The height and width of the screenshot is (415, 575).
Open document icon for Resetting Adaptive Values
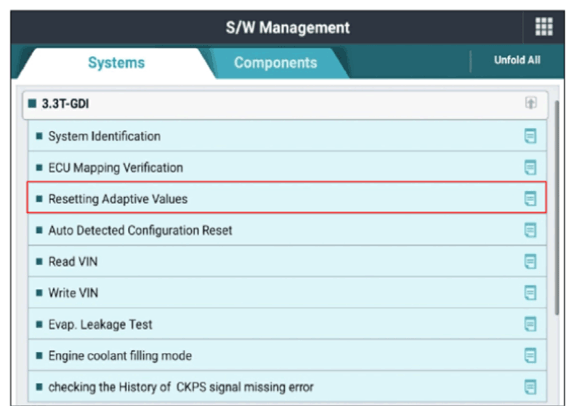tap(530, 199)
